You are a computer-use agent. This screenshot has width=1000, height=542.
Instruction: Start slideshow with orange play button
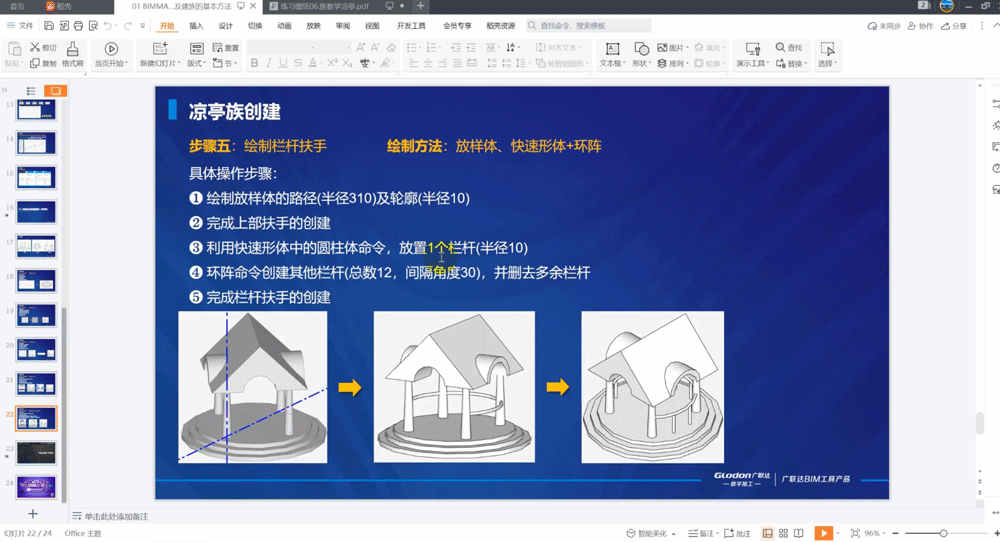click(x=823, y=533)
